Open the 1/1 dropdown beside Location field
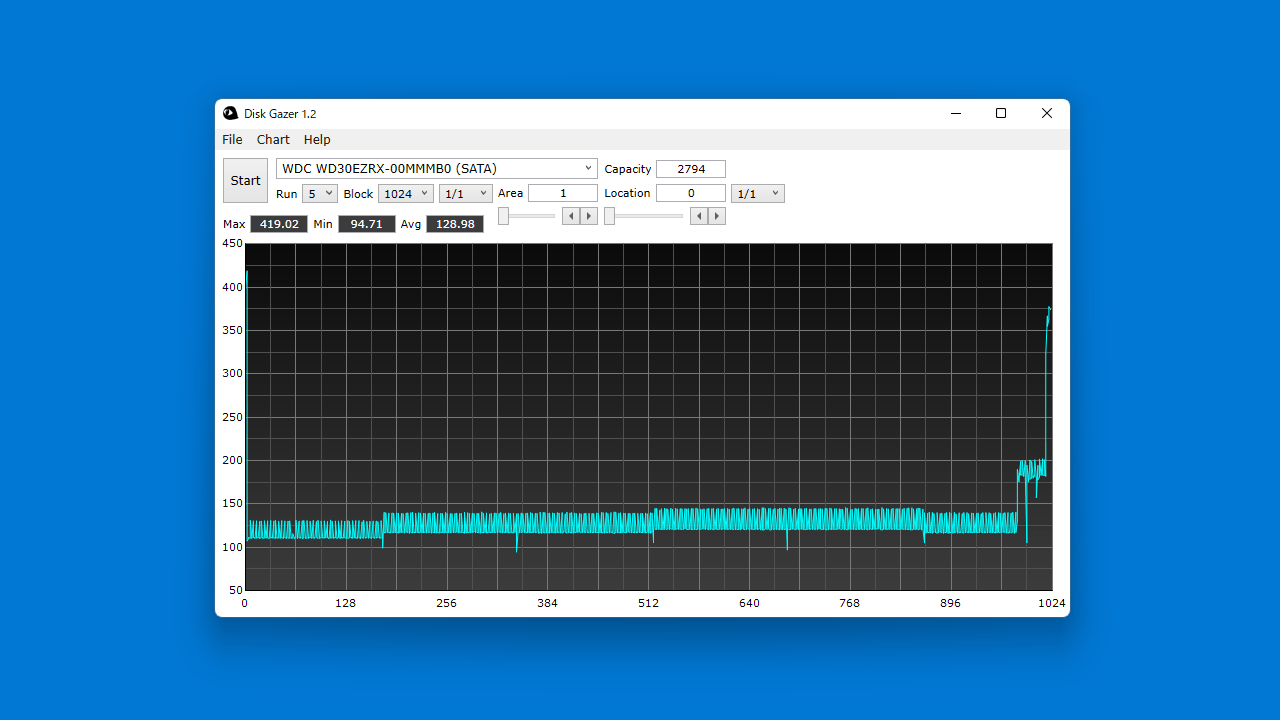The height and width of the screenshot is (720, 1280). click(x=758, y=194)
